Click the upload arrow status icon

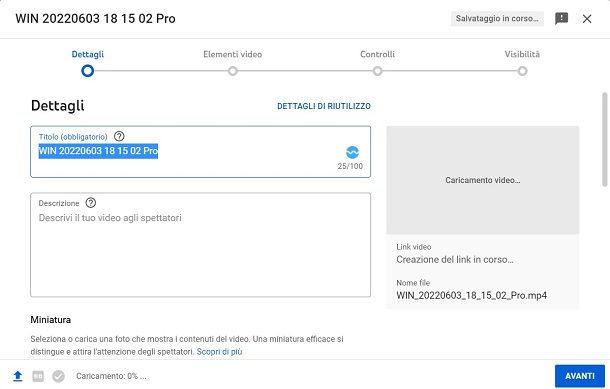click(18, 376)
